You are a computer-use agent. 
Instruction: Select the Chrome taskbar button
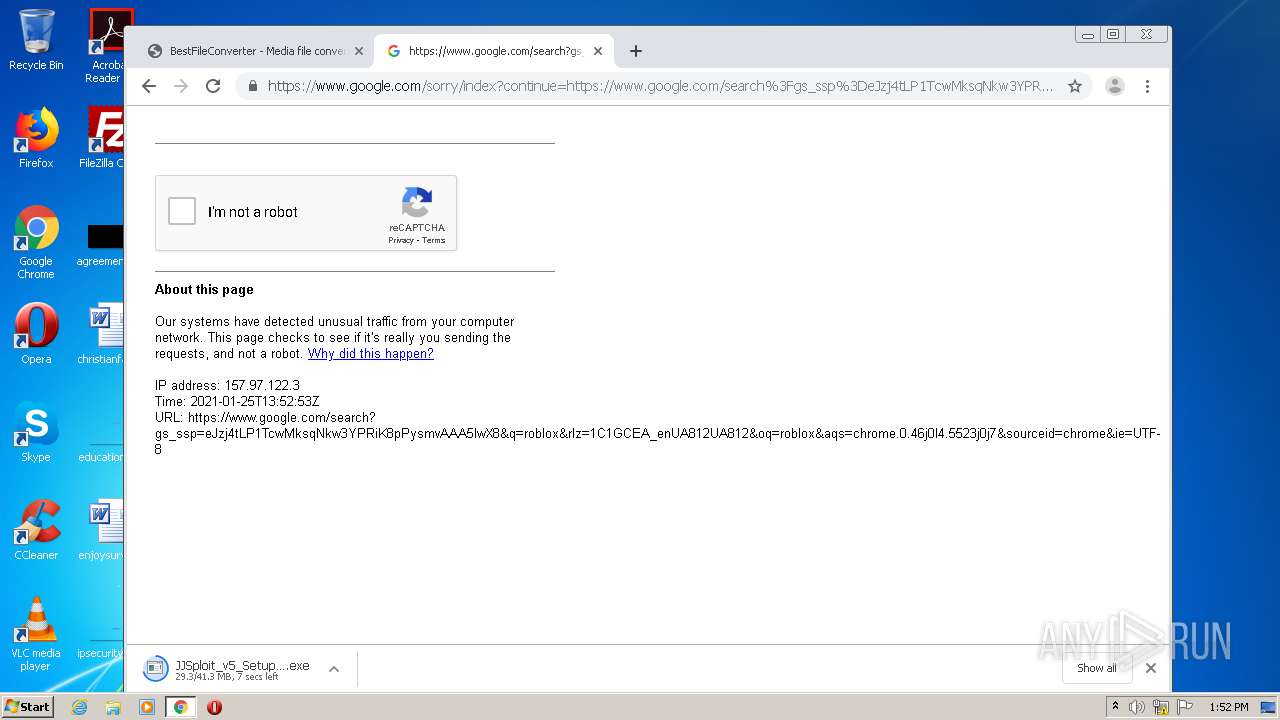180,707
